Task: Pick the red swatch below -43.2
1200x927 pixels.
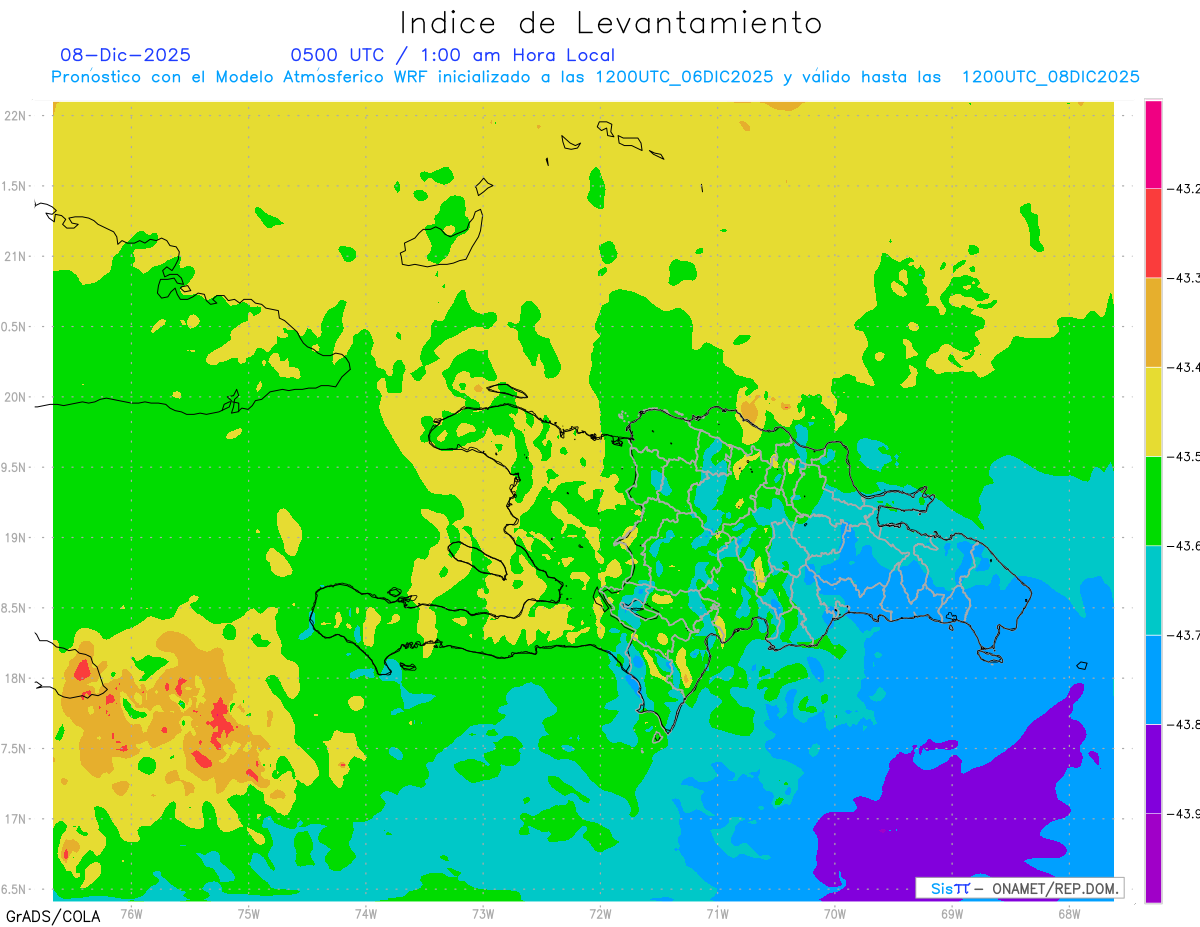Action: tap(1154, 232)
